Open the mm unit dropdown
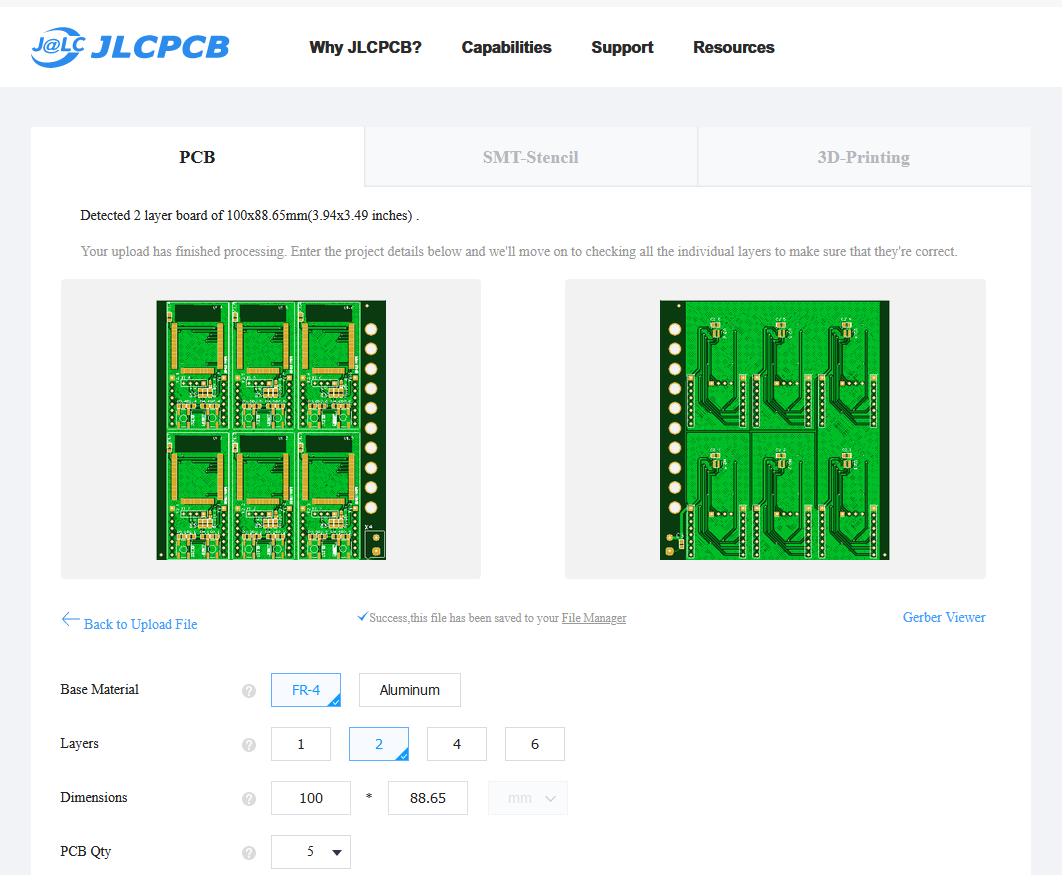The image size is (1062, 875). tap(527, 797)
